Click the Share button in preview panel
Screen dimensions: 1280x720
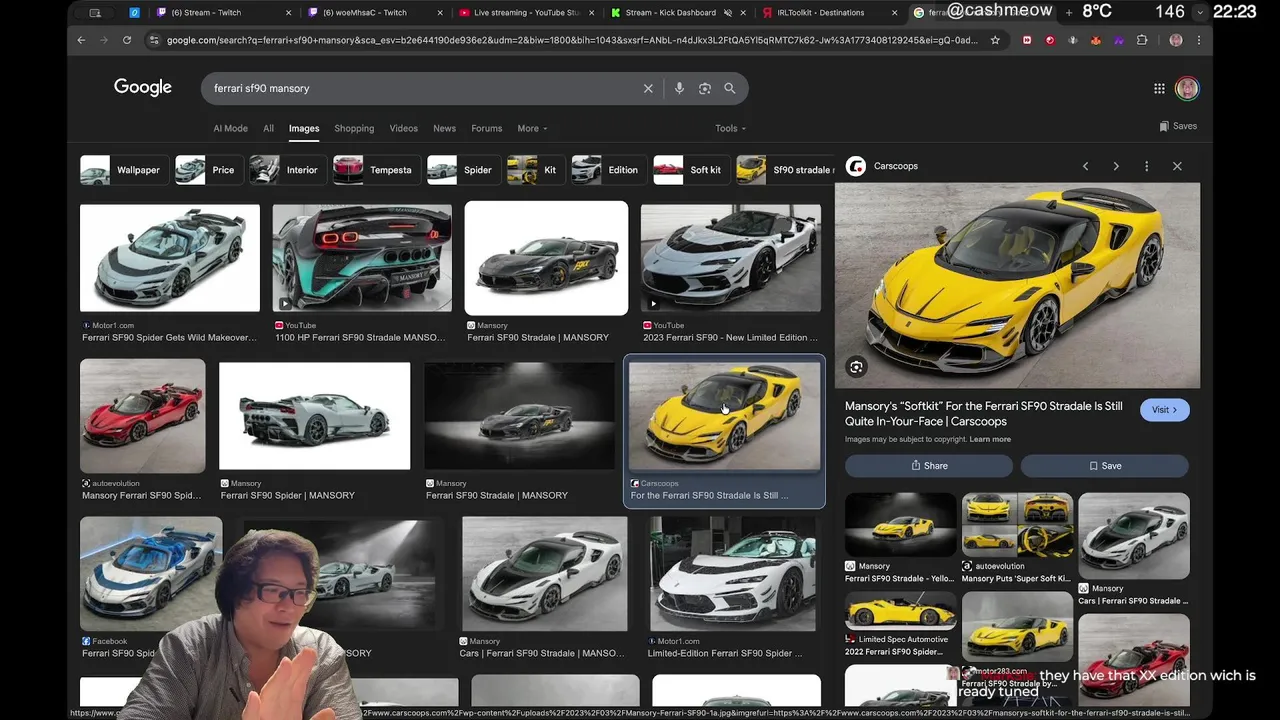pyautogui.click(x=929, y=466)
